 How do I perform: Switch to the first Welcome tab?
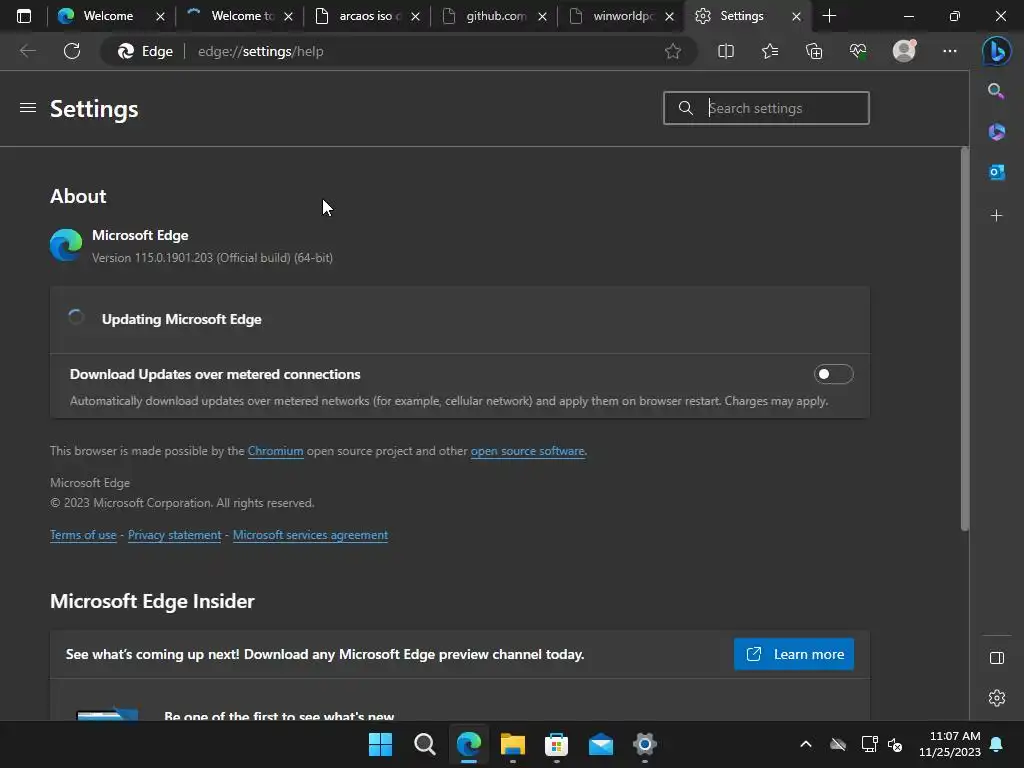tap(108, 16)
